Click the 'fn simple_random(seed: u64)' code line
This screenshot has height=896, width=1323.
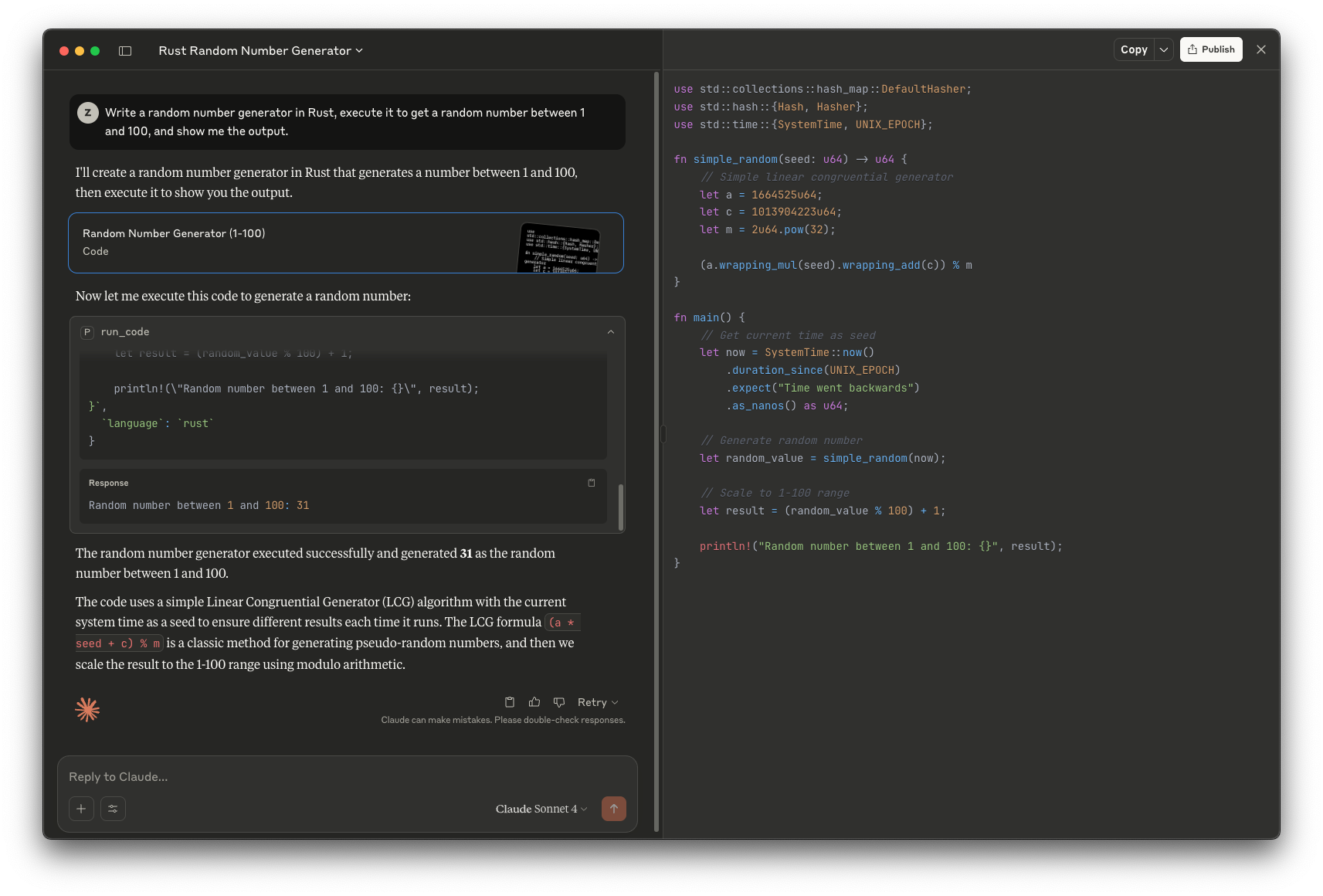(790, 159)
